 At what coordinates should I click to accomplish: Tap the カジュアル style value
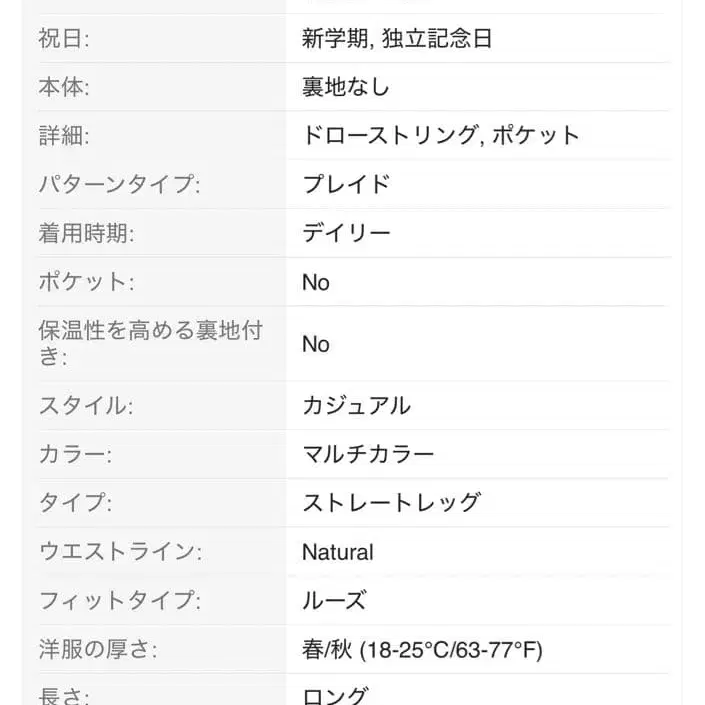(x=356, y=406)
